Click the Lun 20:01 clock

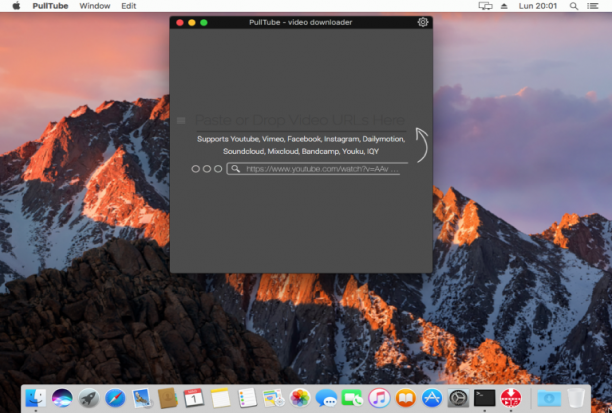coord(537,6)
